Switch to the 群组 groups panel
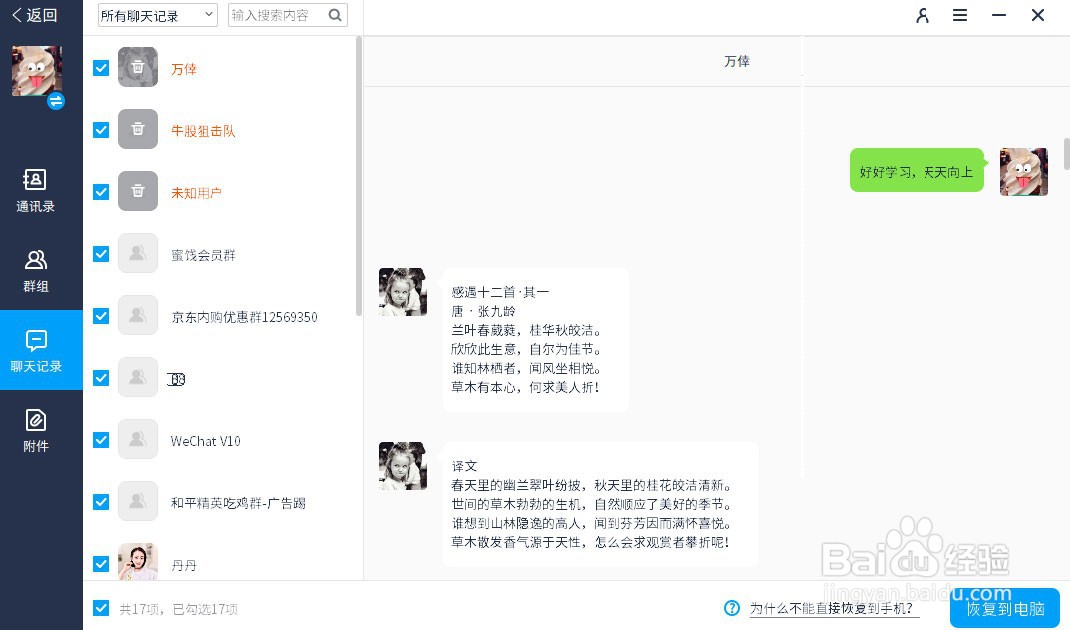This screenshot has width=1070, height=630. click(35, 270)
